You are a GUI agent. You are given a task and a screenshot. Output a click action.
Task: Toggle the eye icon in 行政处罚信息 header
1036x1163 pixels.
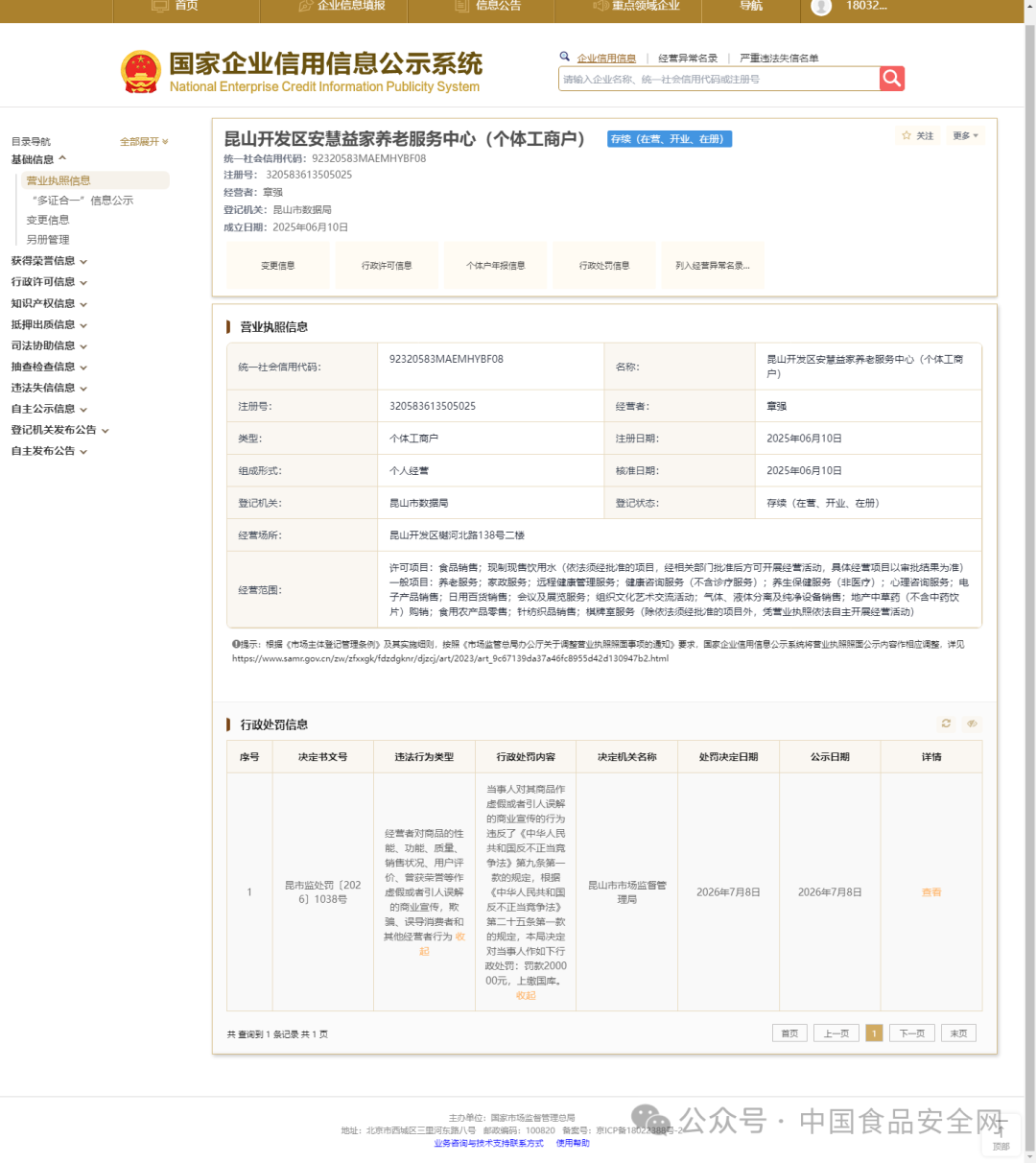pyautogui.click(x=972, y=724)
